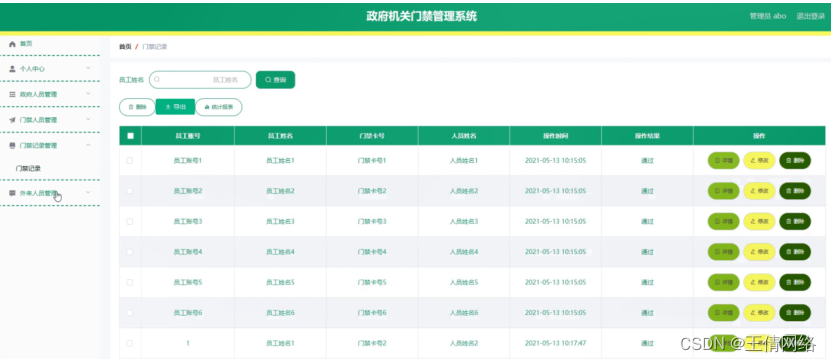
Task: Click 删除 for the 员工账号4 row
Action: click(795, 252)
